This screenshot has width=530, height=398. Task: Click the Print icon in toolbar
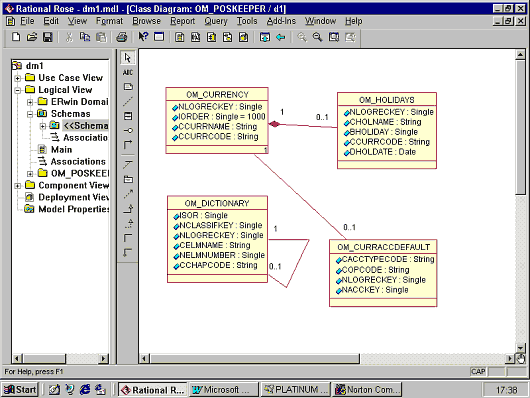(x=121, y=37)
